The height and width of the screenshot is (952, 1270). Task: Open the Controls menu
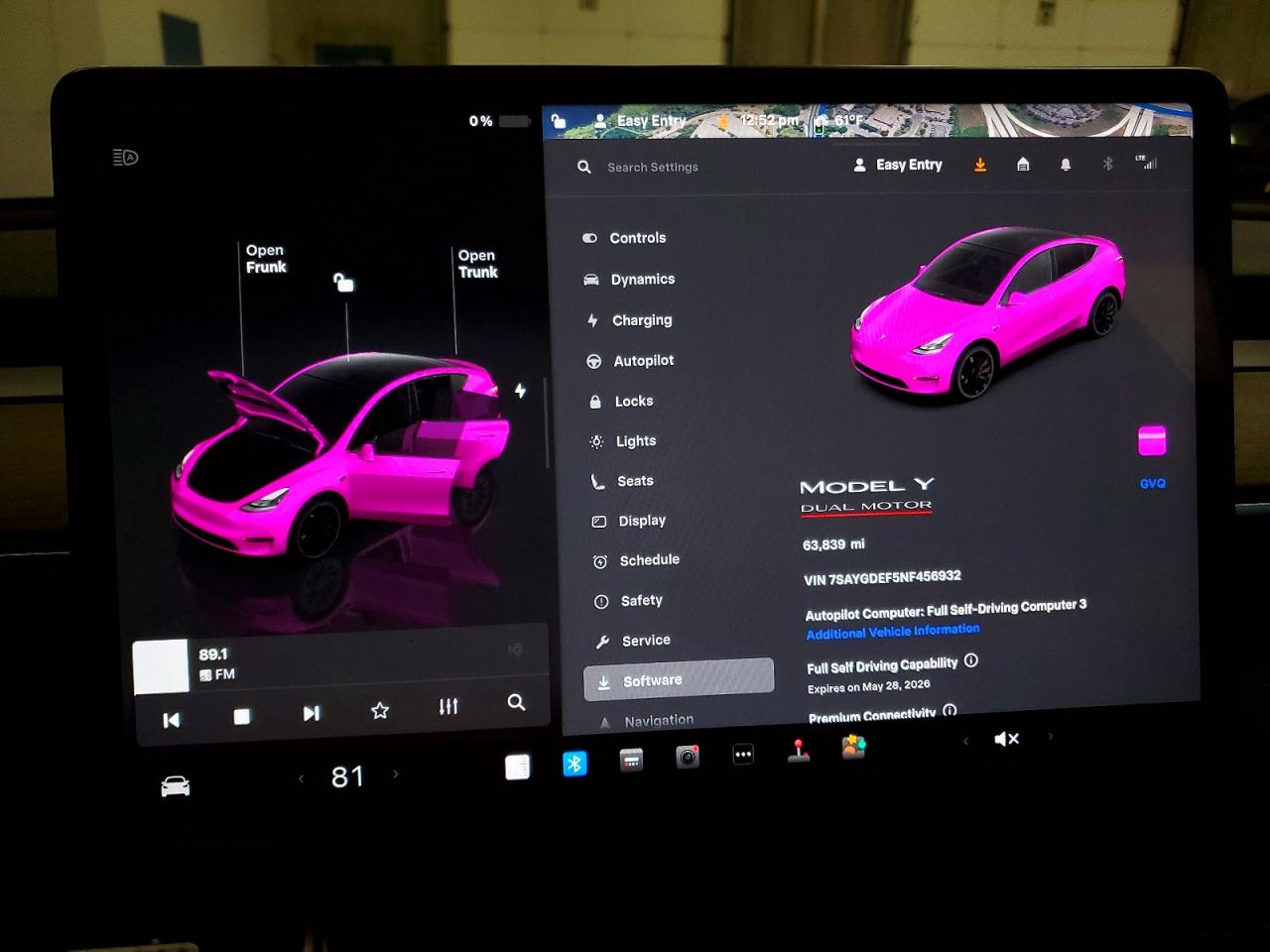[637, 238]
